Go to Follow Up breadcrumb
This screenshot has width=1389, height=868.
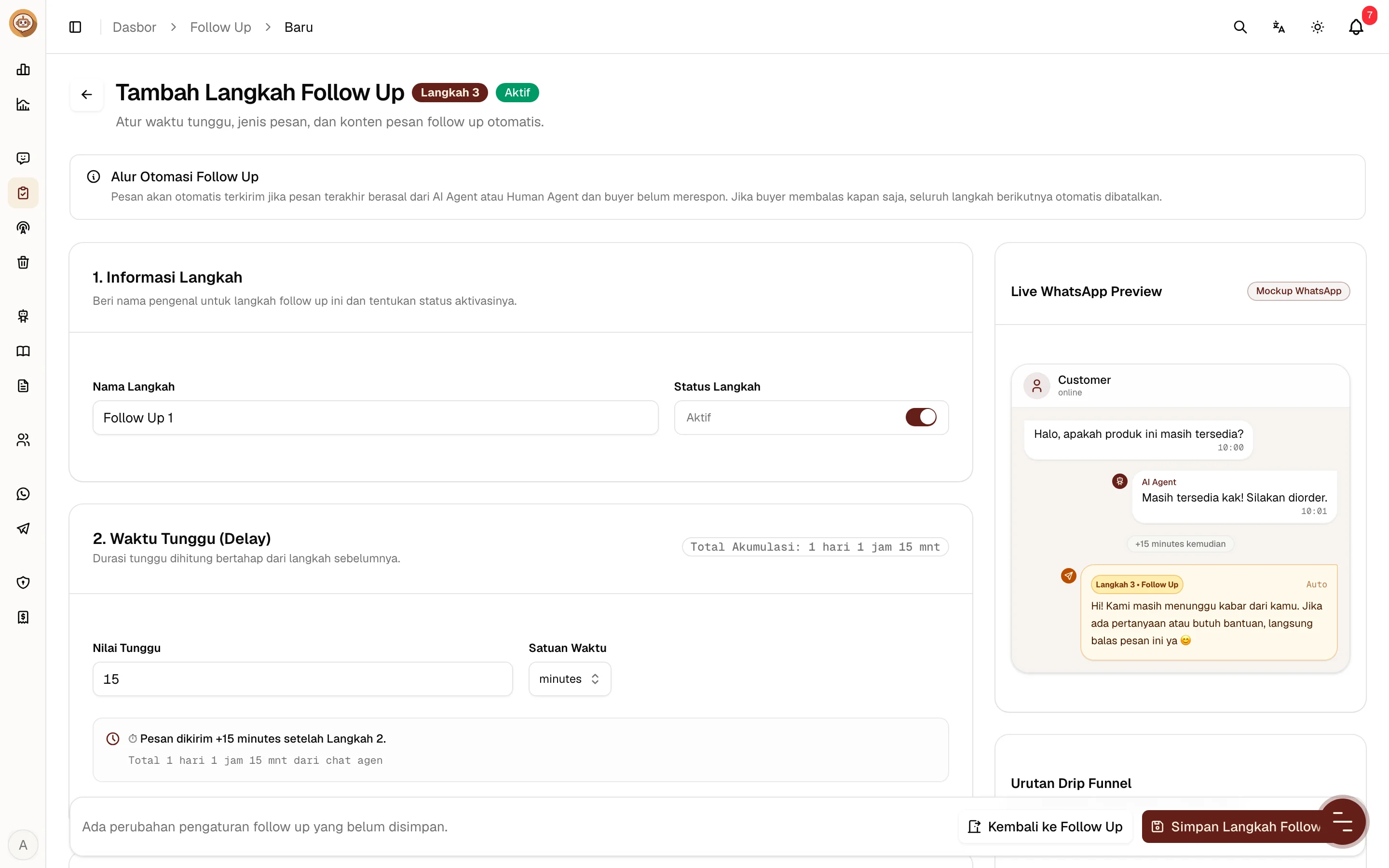[220, 27]
